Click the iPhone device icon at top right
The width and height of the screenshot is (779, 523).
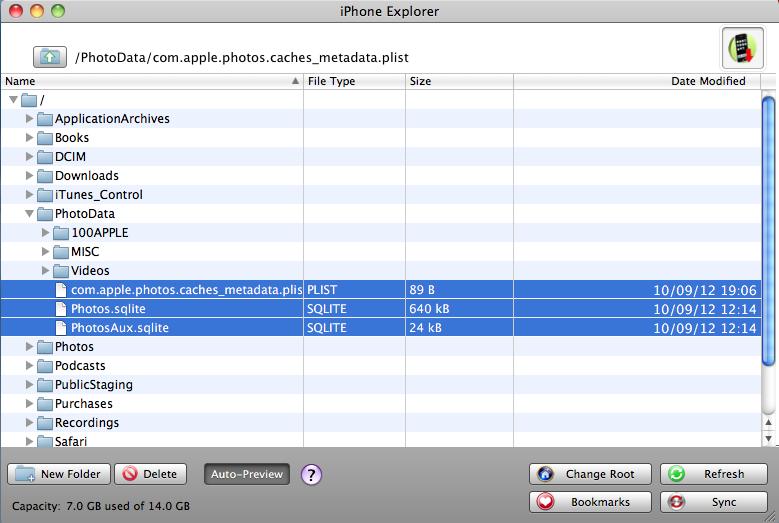pyautogui.click(x=741, y=48)
